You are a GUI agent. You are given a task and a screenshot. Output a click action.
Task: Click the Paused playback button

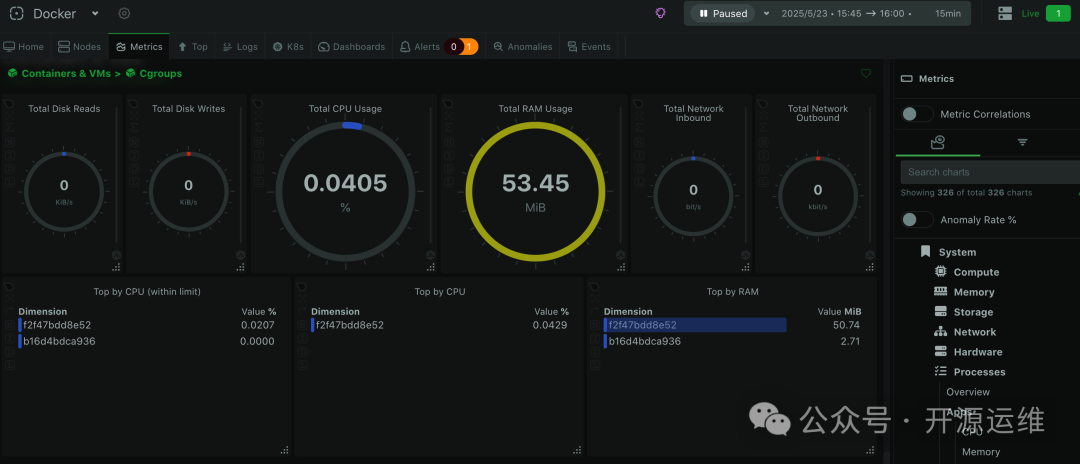(723, 13)
